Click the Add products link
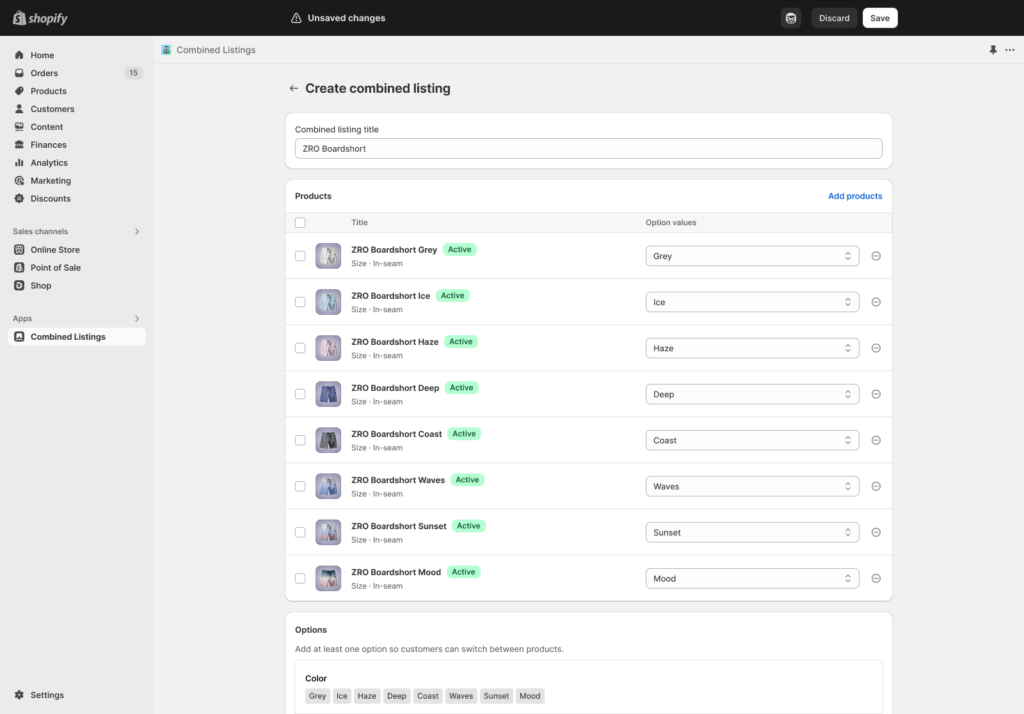This screenshot has width=1024, height=714. click(x=855, y=196)
